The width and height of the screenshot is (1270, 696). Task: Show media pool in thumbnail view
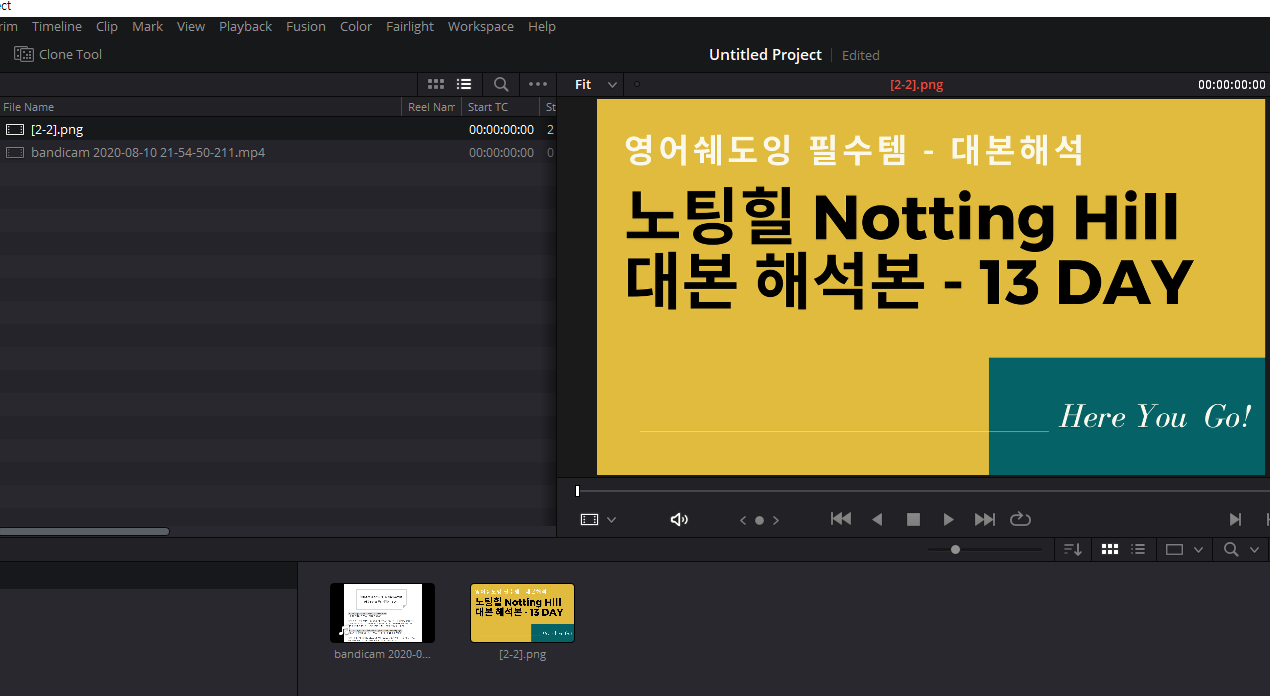[x=1109, y=549]
